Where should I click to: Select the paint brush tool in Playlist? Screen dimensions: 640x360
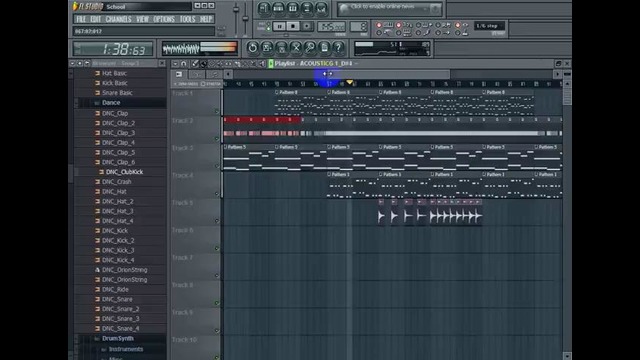203,64
